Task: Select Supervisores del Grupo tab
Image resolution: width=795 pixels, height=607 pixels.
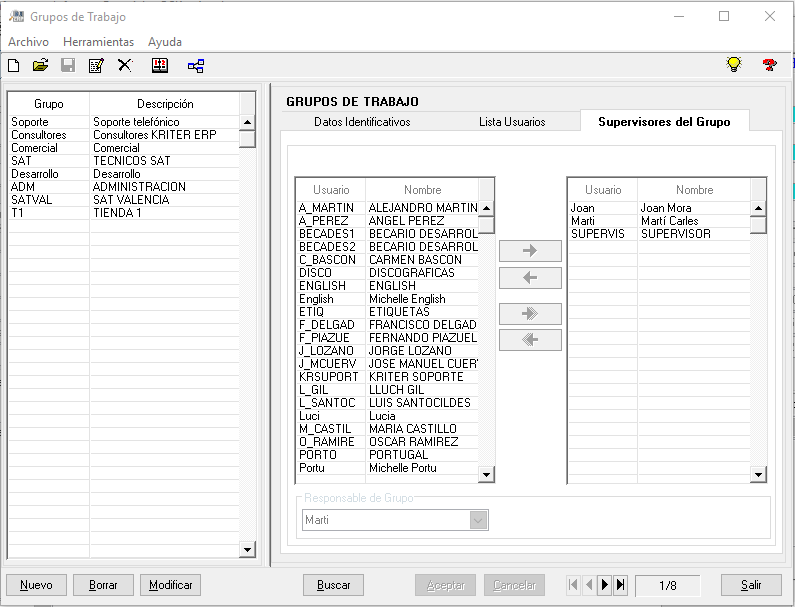Action: (x=664, y=122)
